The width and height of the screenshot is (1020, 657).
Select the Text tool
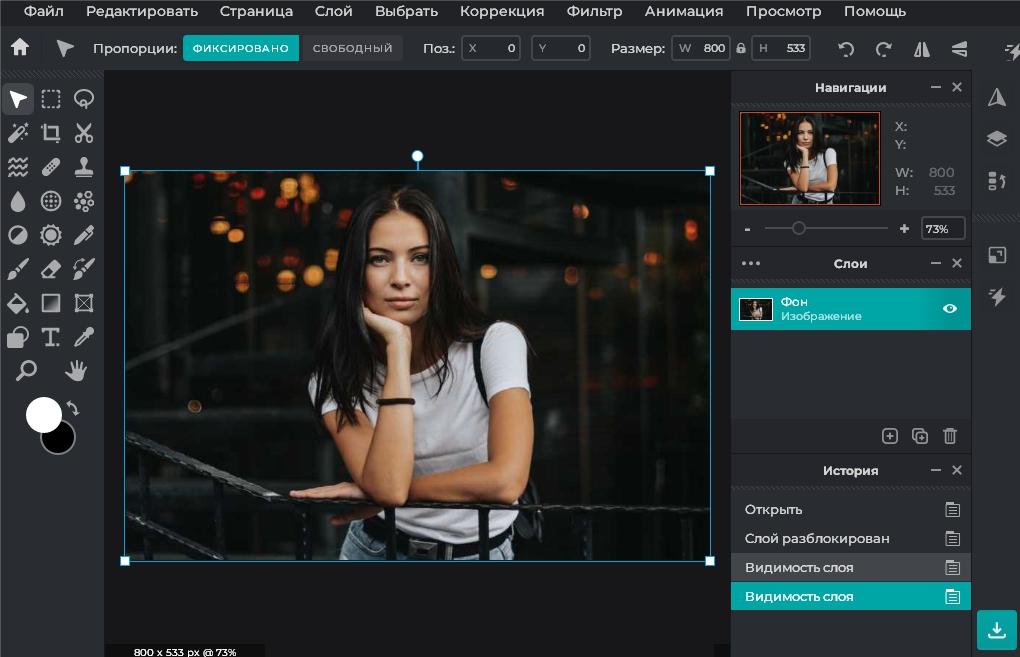(x=51, y=337)
